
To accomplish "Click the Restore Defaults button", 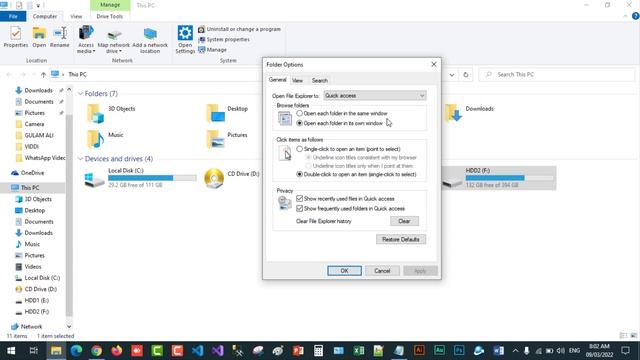I will coord(401,239).
